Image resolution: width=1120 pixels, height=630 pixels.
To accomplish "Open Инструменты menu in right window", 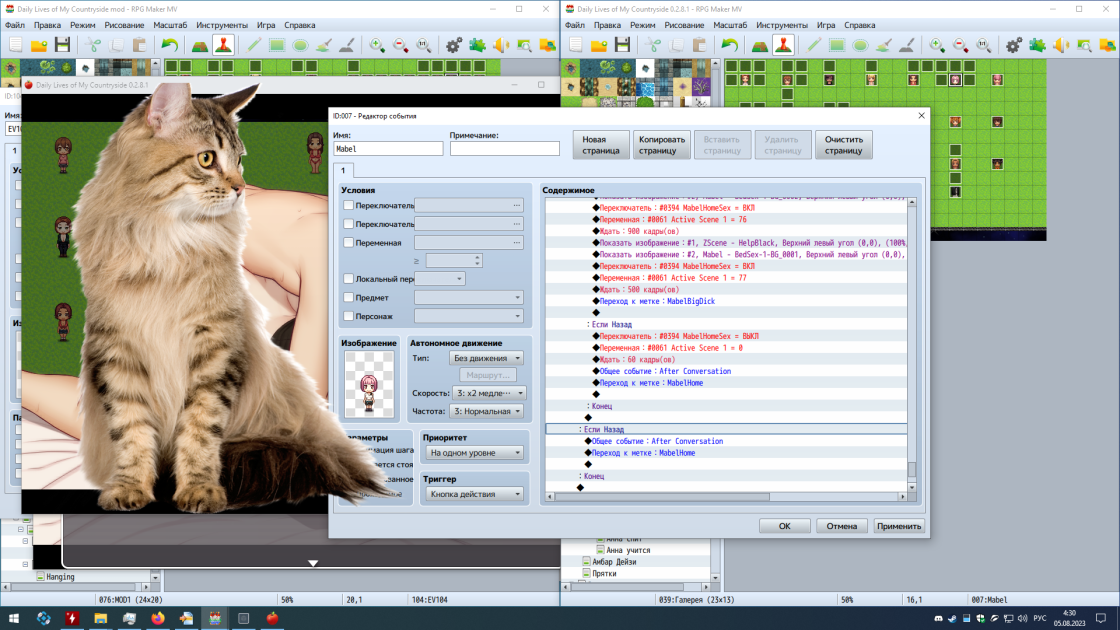I will point(781,25).
